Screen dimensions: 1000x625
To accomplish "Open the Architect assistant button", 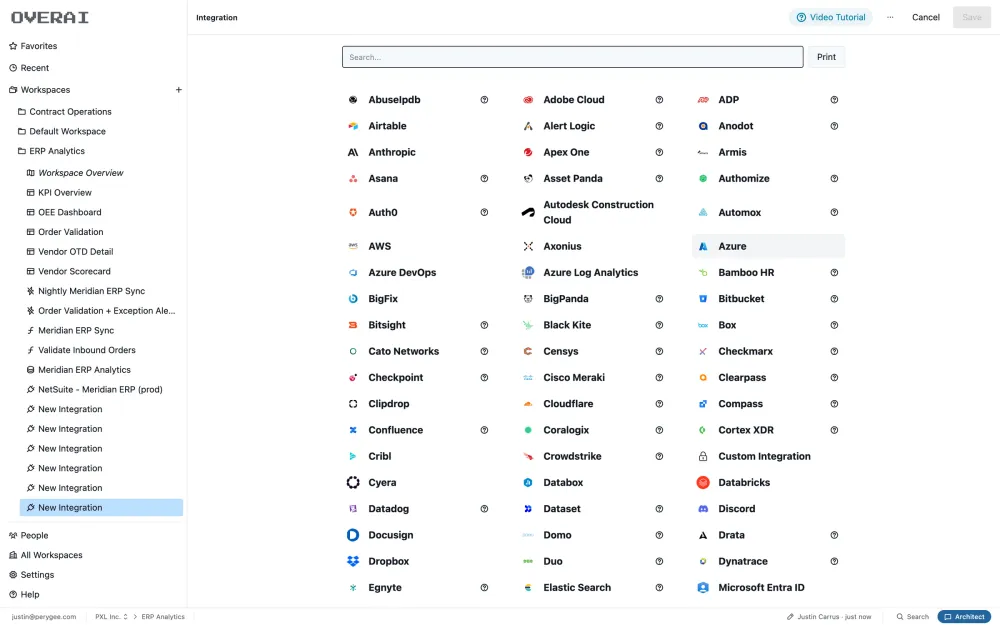I will [964, 617].
